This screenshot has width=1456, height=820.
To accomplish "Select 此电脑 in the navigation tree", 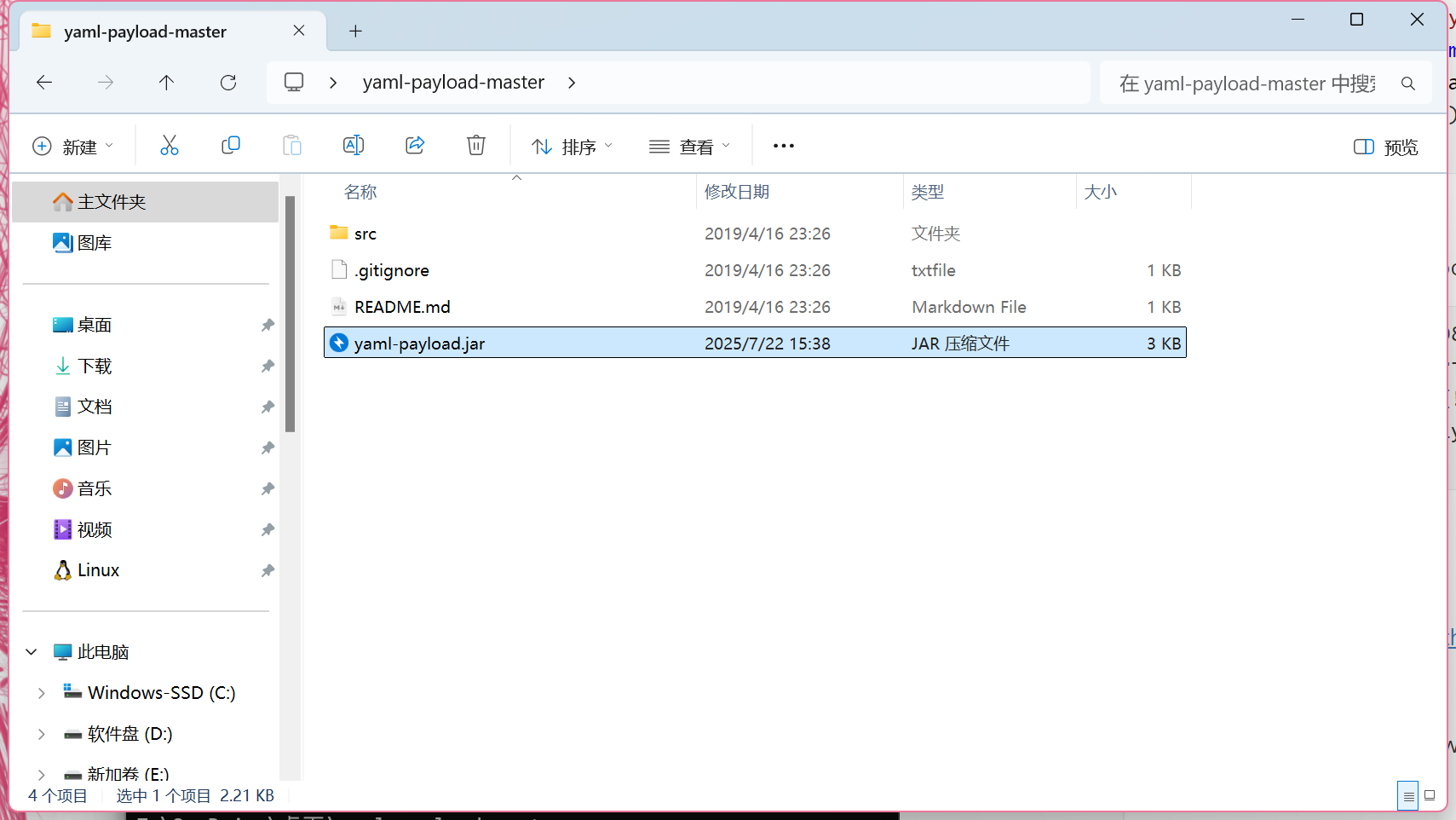I will pyautogui.click(x=102, y=652).
